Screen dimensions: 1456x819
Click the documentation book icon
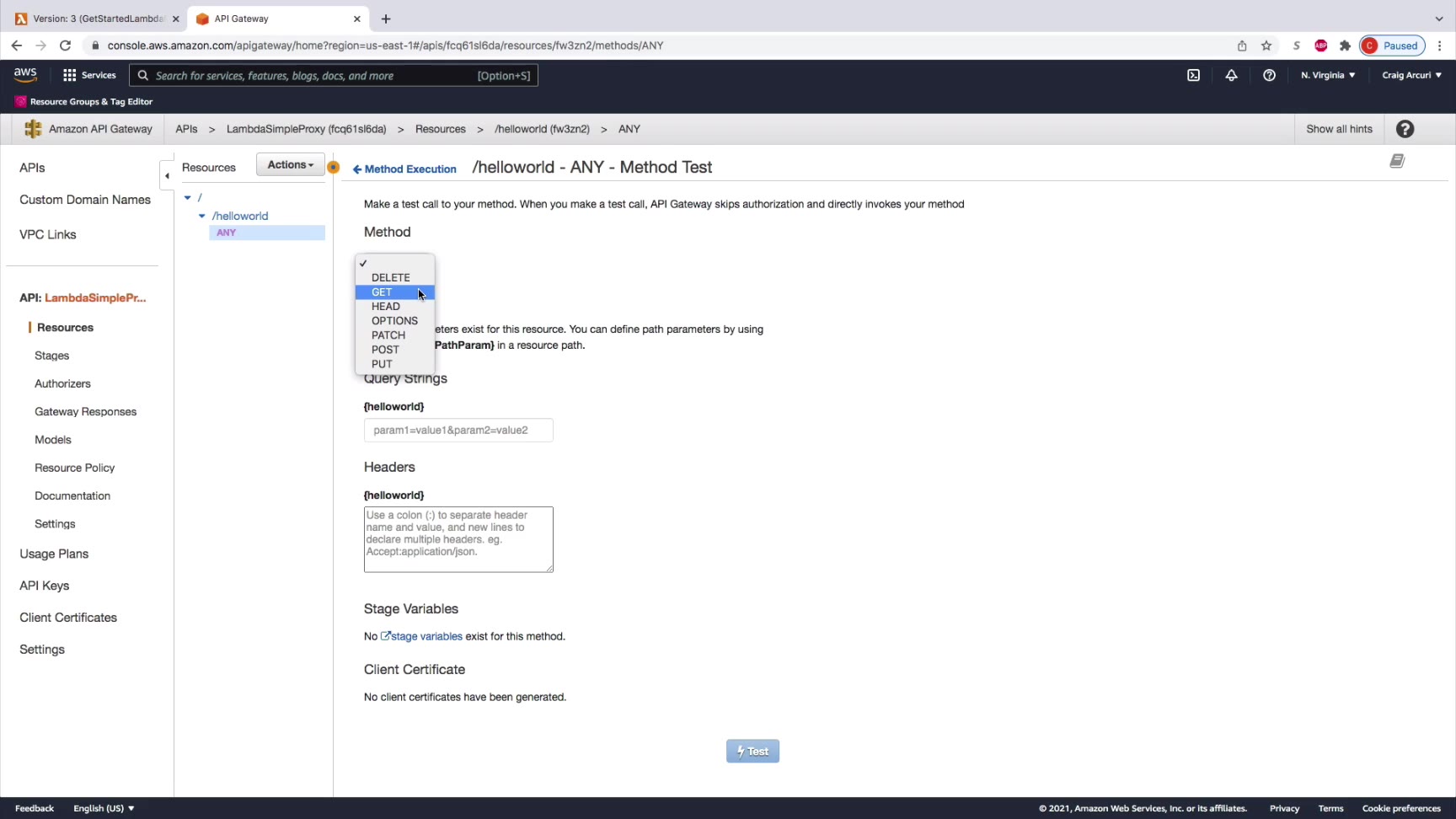pyautogui.click(x=1397, y=161)
